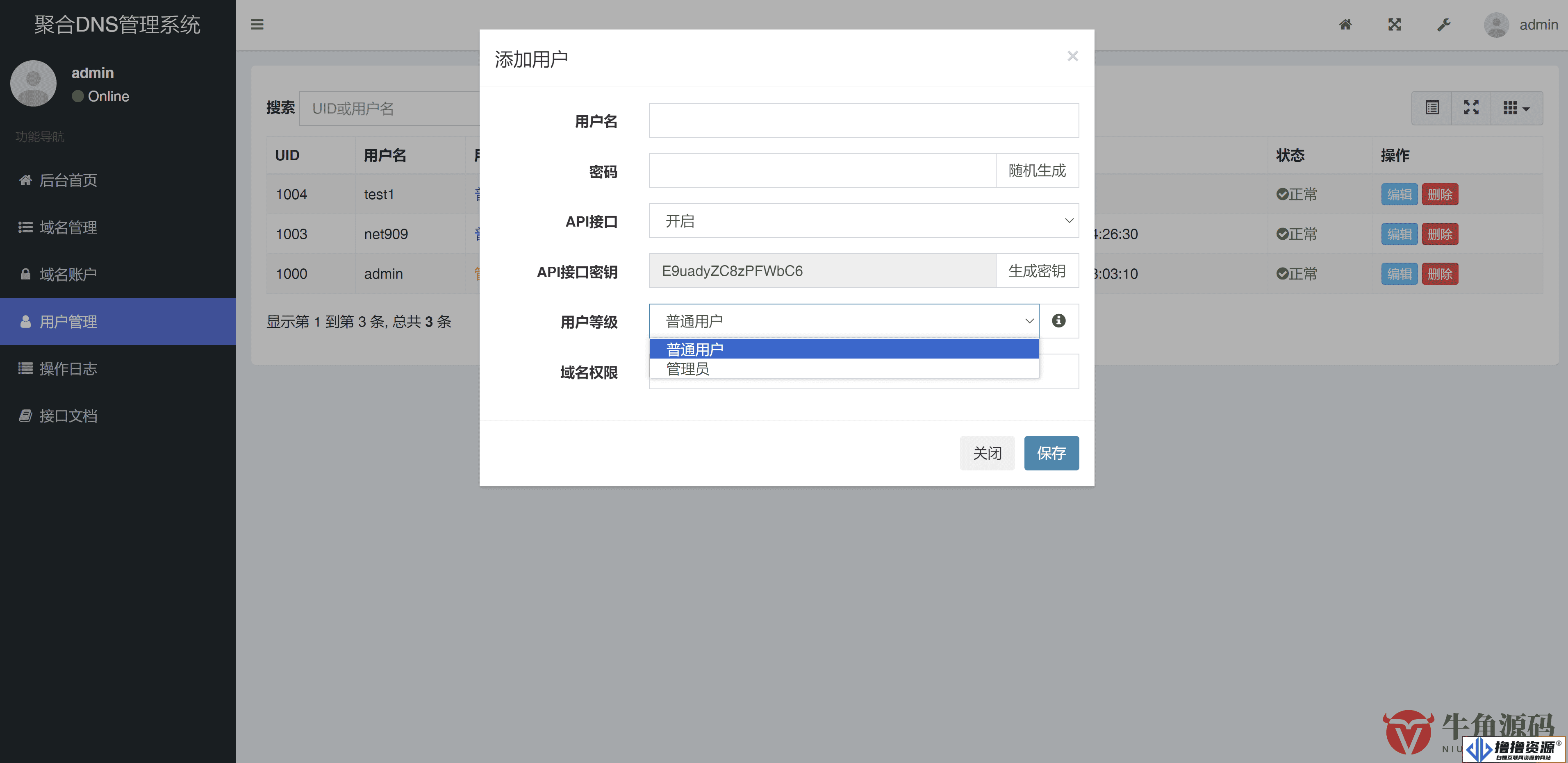Click the 用户名 input field in dialog
1568x763 pixels.
864,120
